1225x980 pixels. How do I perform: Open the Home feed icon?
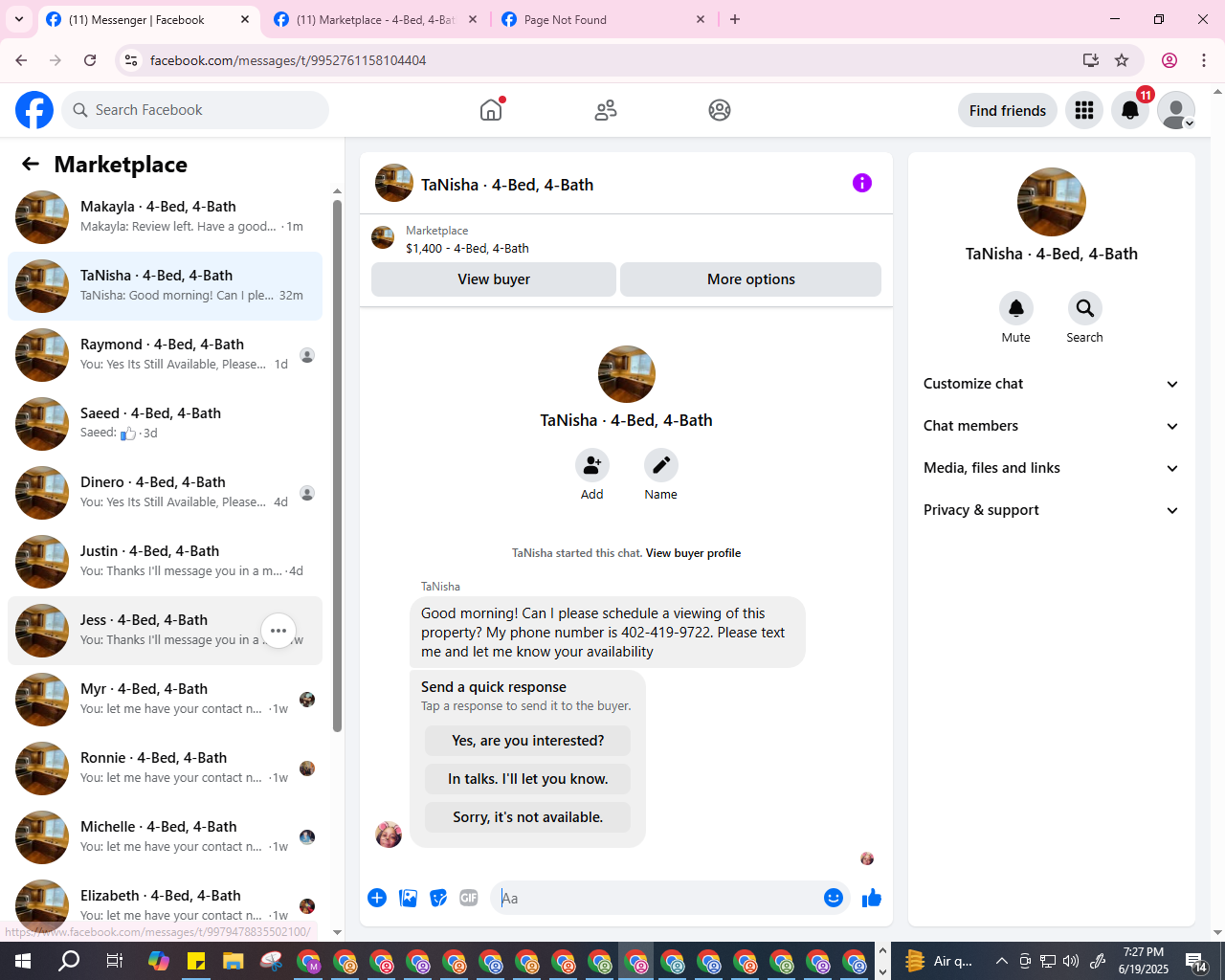click(491, 110)
